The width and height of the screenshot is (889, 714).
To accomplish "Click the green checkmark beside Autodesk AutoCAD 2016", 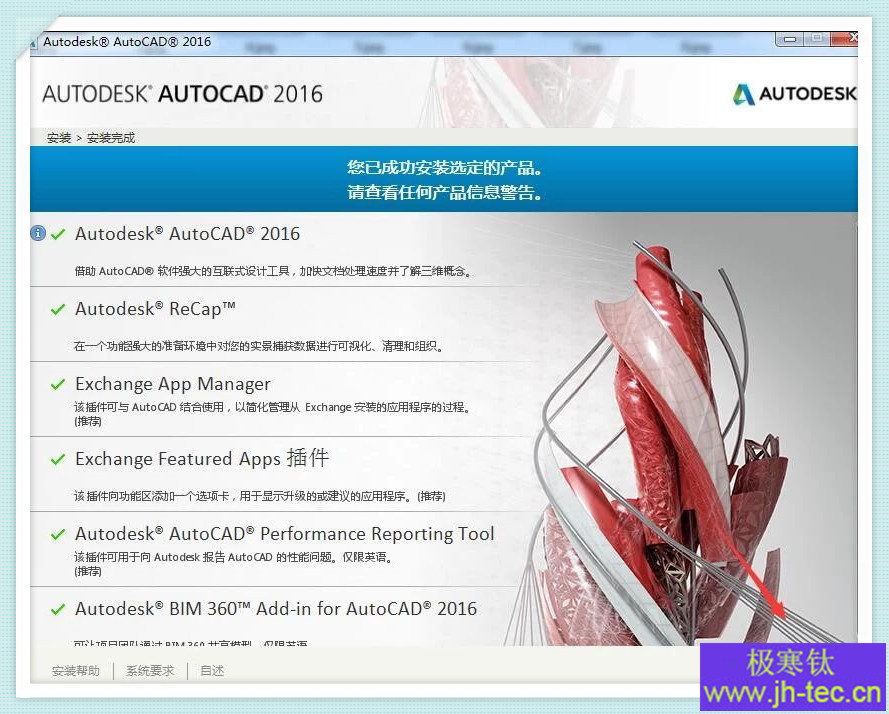I will 58,234.
